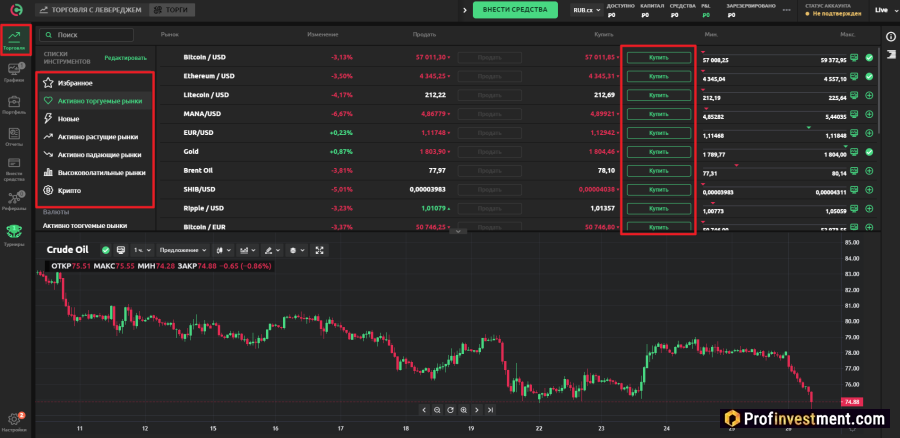
Task: Add Litecoin / USD to favorites with its plus
Action: pos(869,95)
